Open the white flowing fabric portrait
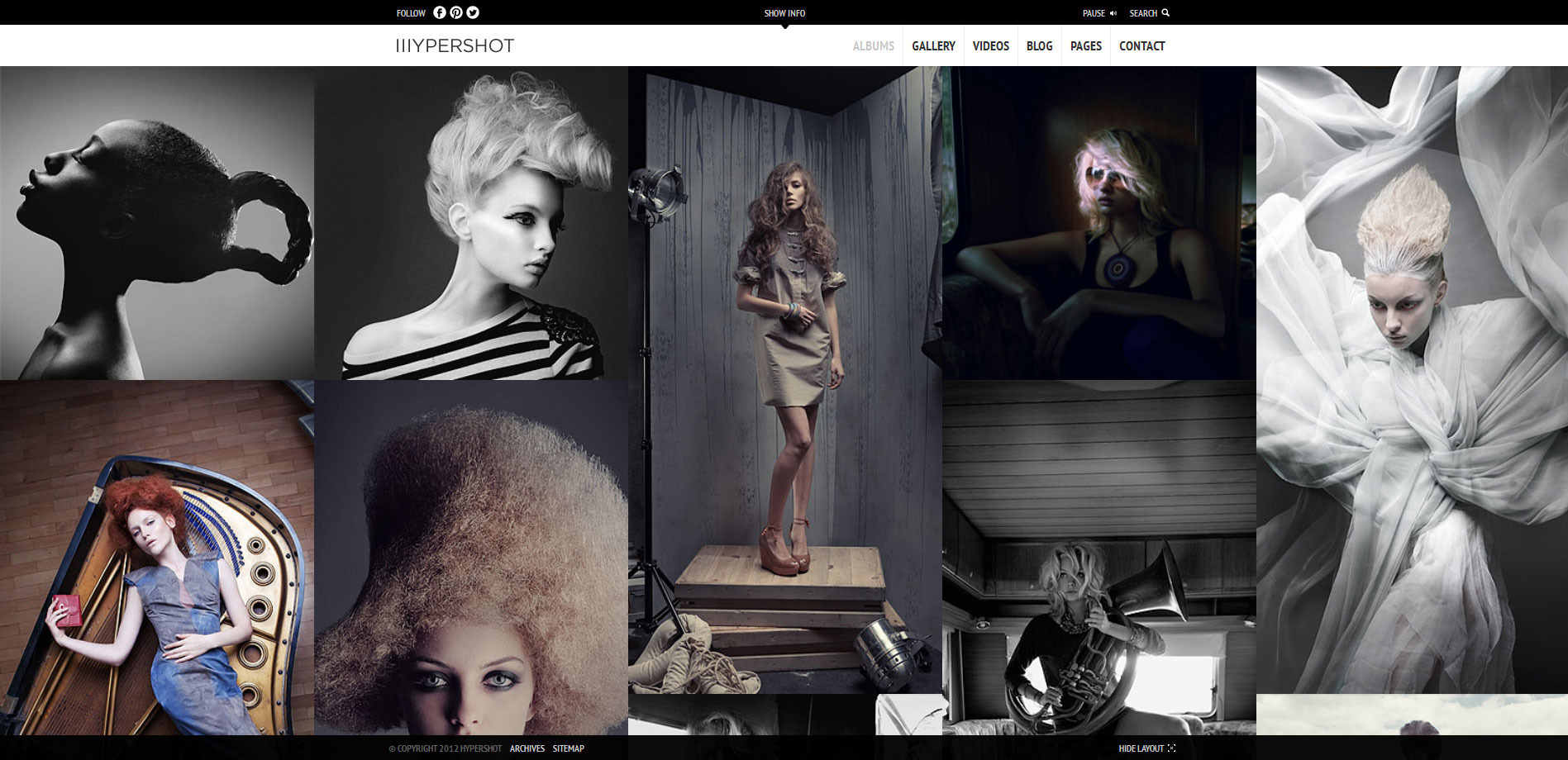The image size is (1568, 760). click(x=1411, y=380)
